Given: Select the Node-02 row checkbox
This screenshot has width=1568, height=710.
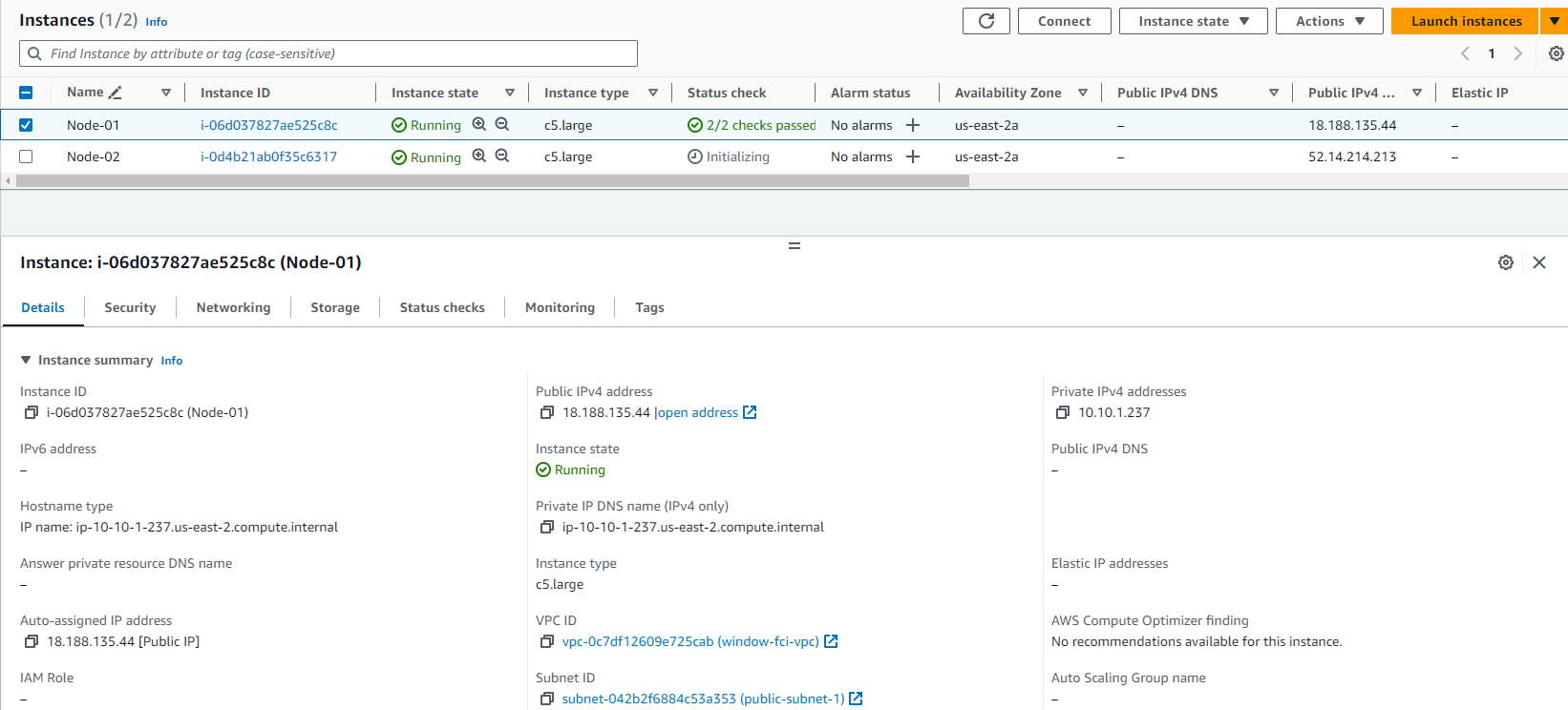Looking at the screenshot, I should [x=26, y=157].
